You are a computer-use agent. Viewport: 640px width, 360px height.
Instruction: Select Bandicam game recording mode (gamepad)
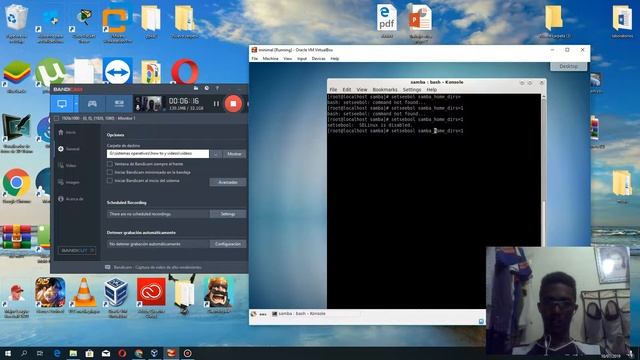pyautogui.click(x=92, y=104)
